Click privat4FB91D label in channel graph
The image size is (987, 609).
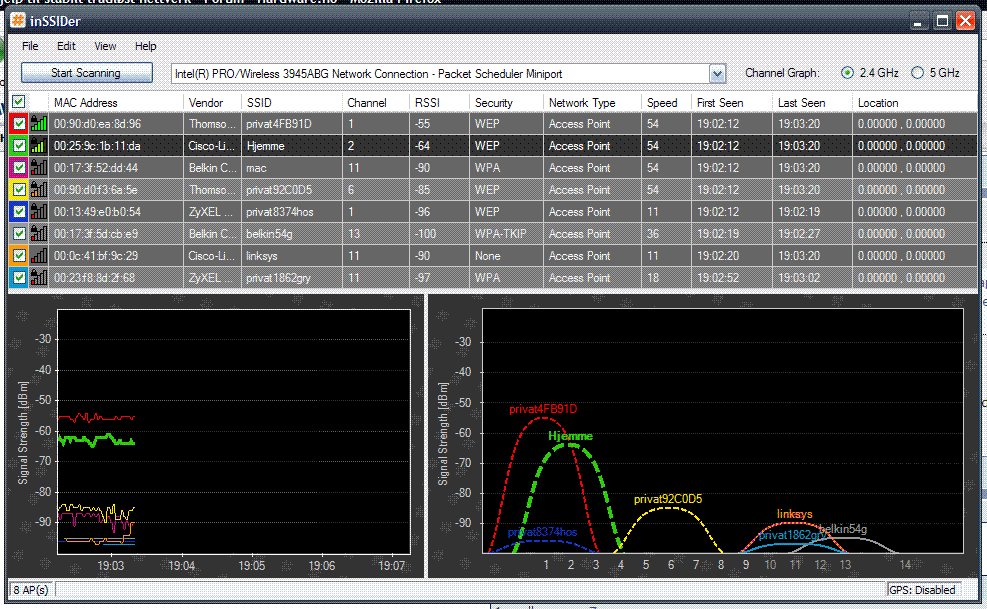543,409
